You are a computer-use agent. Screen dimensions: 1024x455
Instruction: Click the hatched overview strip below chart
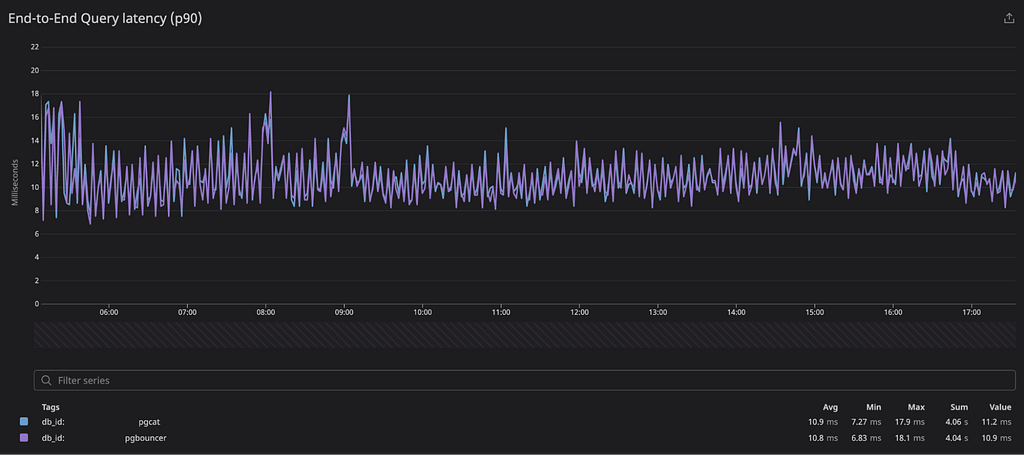coord(525,335)
